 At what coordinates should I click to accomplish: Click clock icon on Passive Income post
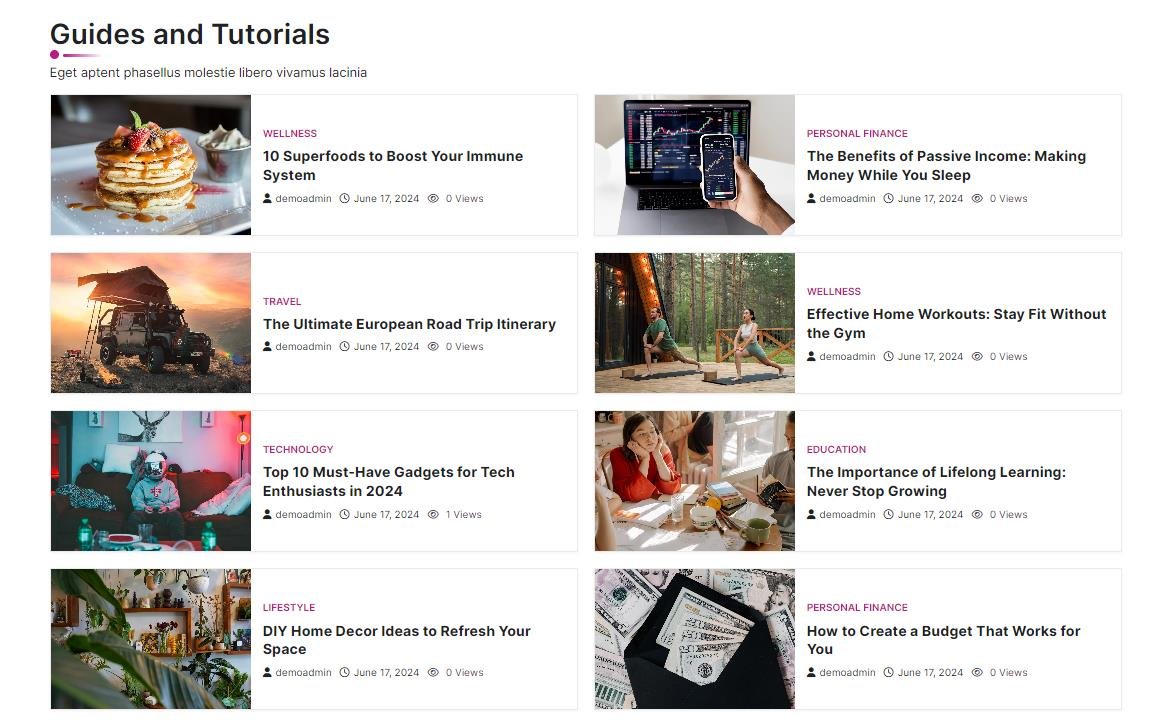click(x=888, y=198)
